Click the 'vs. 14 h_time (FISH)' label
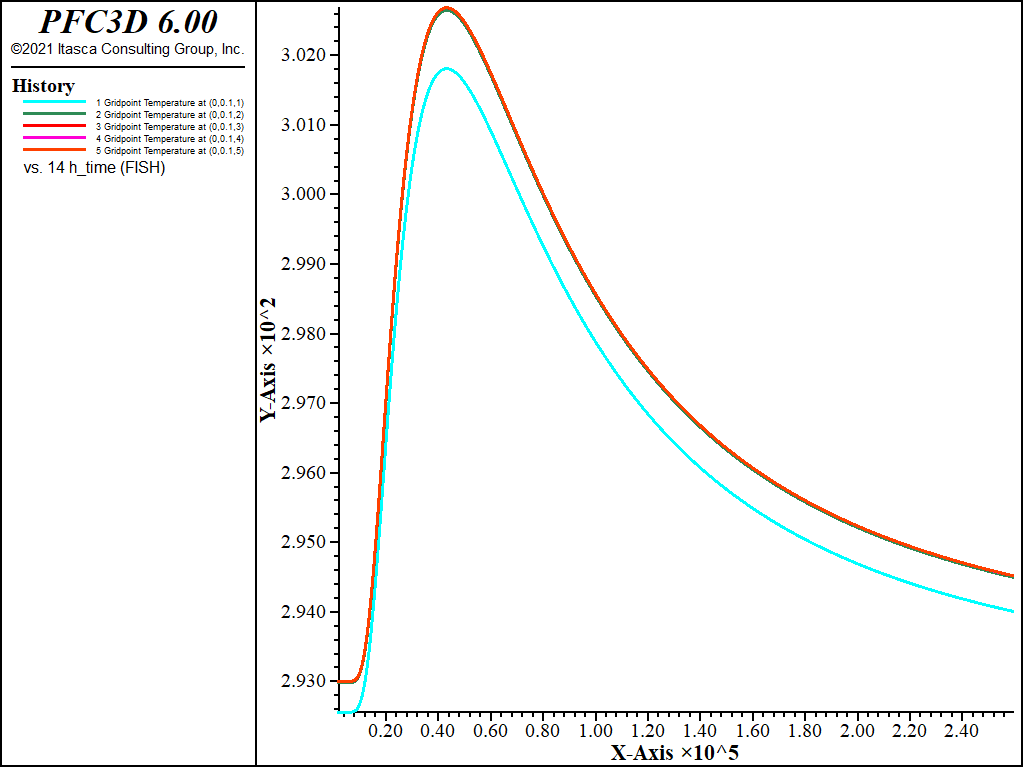Image resolution: width=1024 pixels, height=768 pixels. (x=94, y=168)
